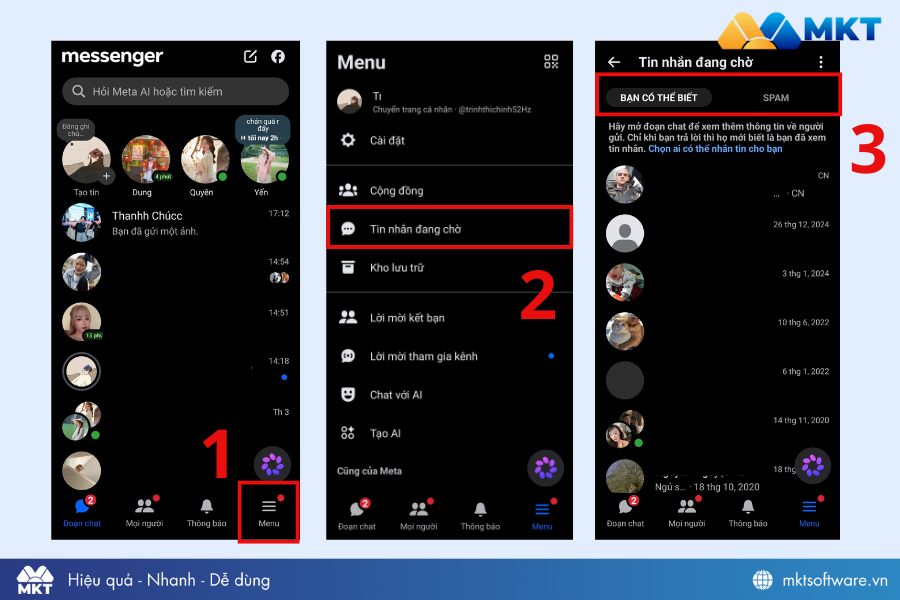Open request dated 26 thg 12, 2024
This screenshot has width=900, height=600.
point(717,233)
